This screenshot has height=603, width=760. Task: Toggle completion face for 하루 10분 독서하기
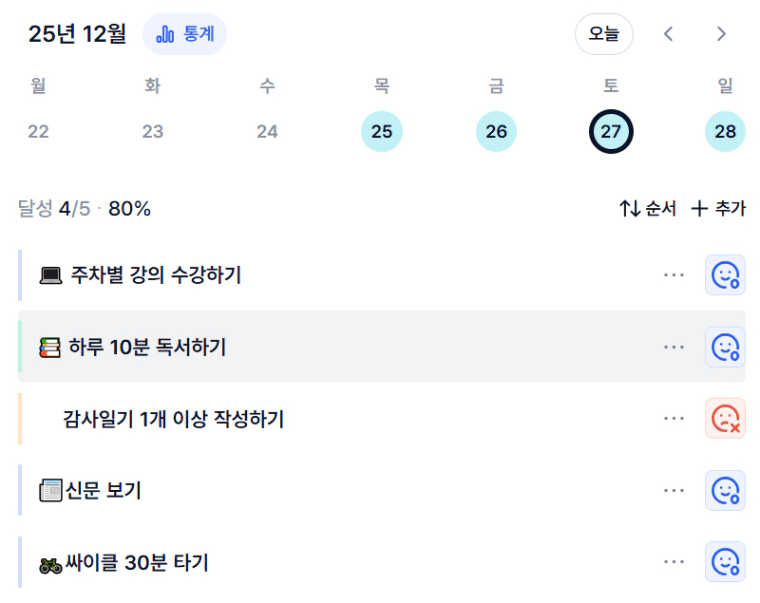[x=725, y=347]
